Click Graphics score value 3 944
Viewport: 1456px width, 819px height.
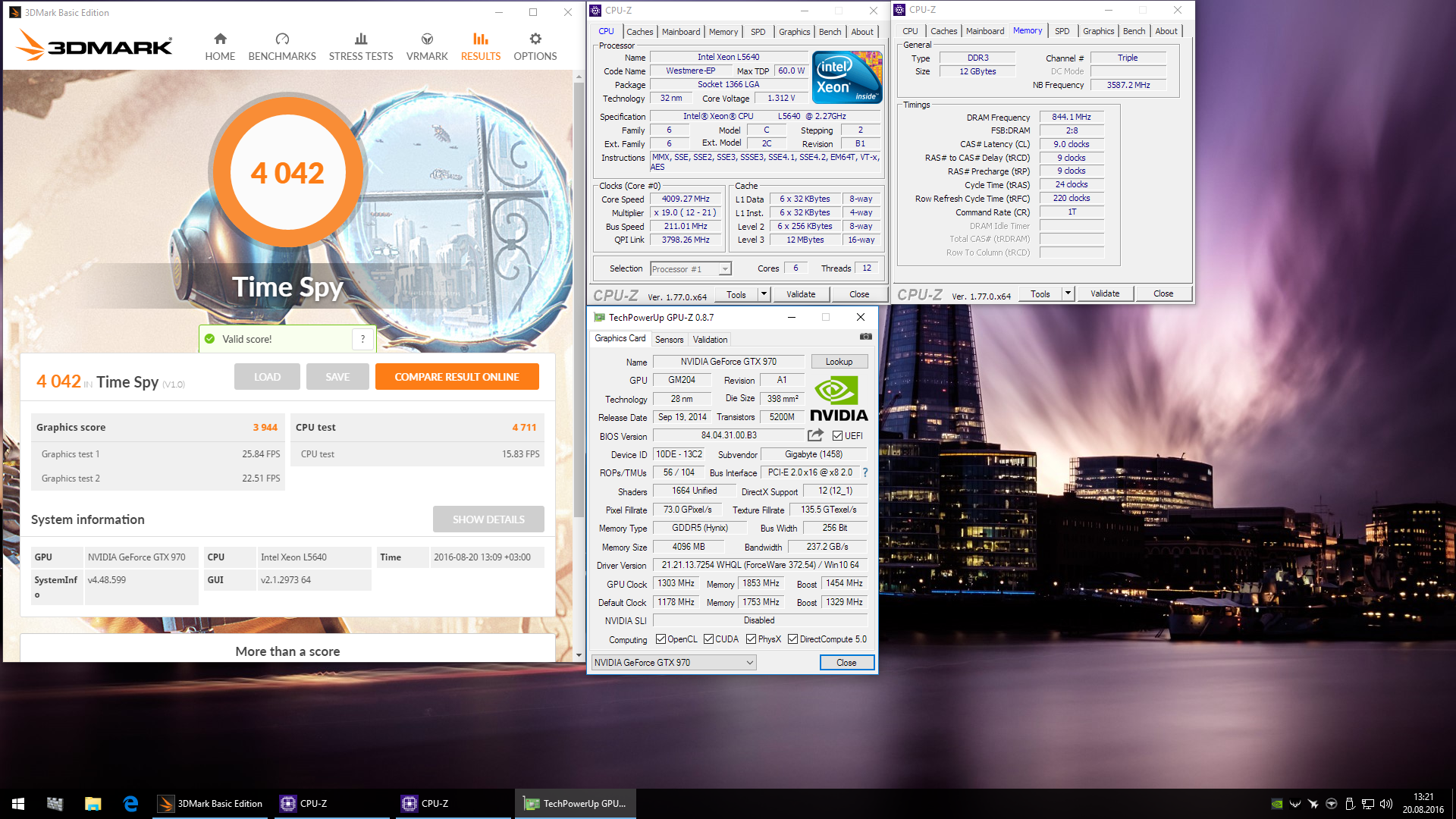[265, 428]
